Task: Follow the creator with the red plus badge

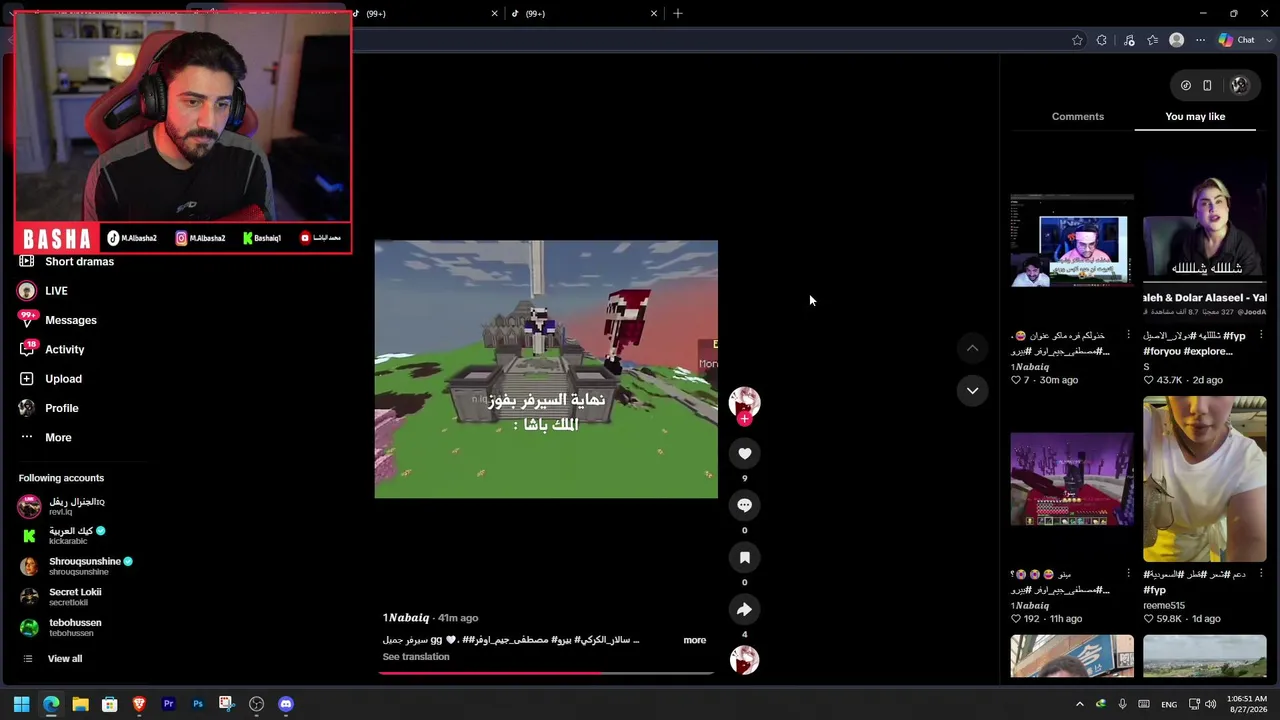Action: tap(744, 419)
